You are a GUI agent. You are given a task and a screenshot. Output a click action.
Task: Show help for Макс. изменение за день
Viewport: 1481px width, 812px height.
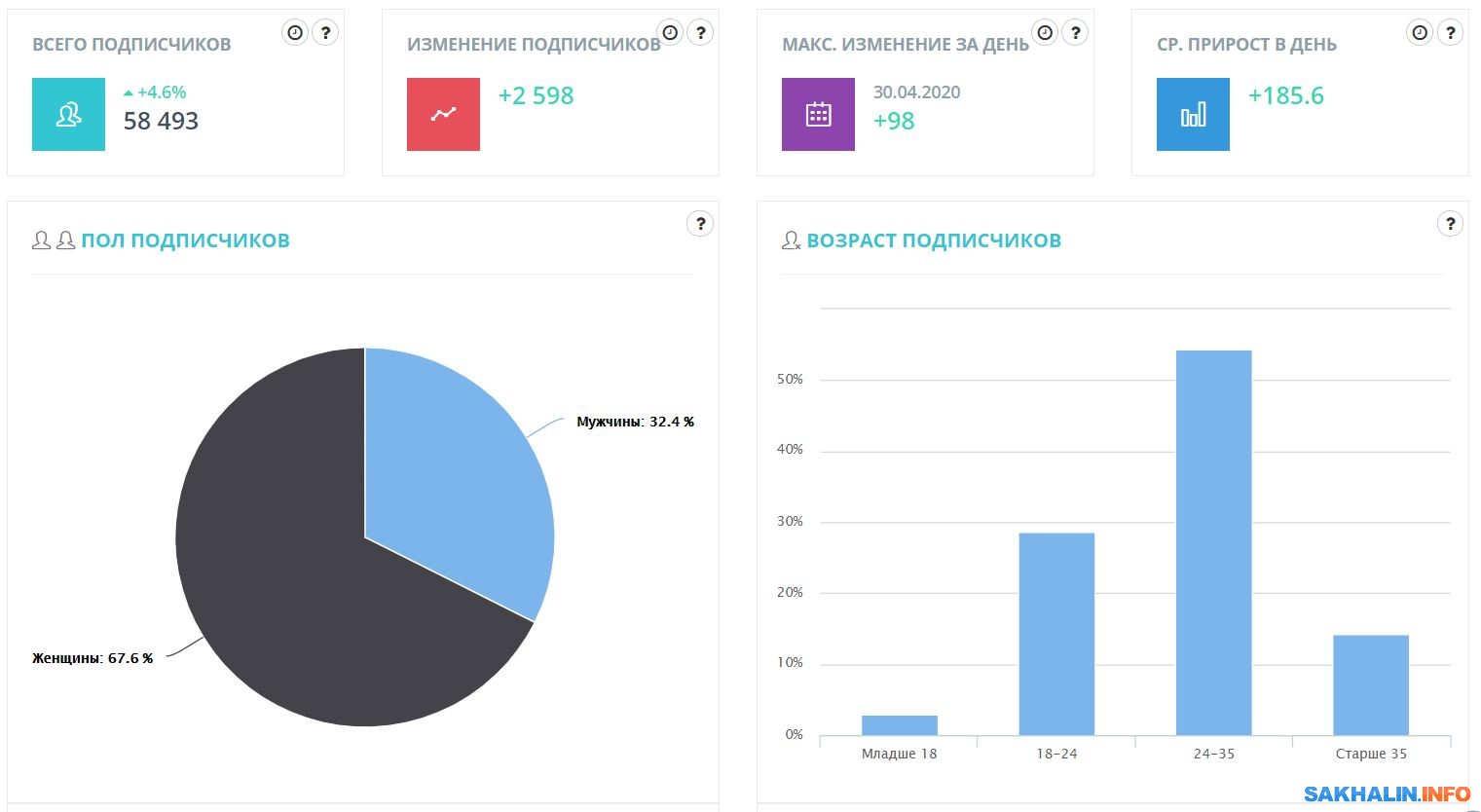1075,32
